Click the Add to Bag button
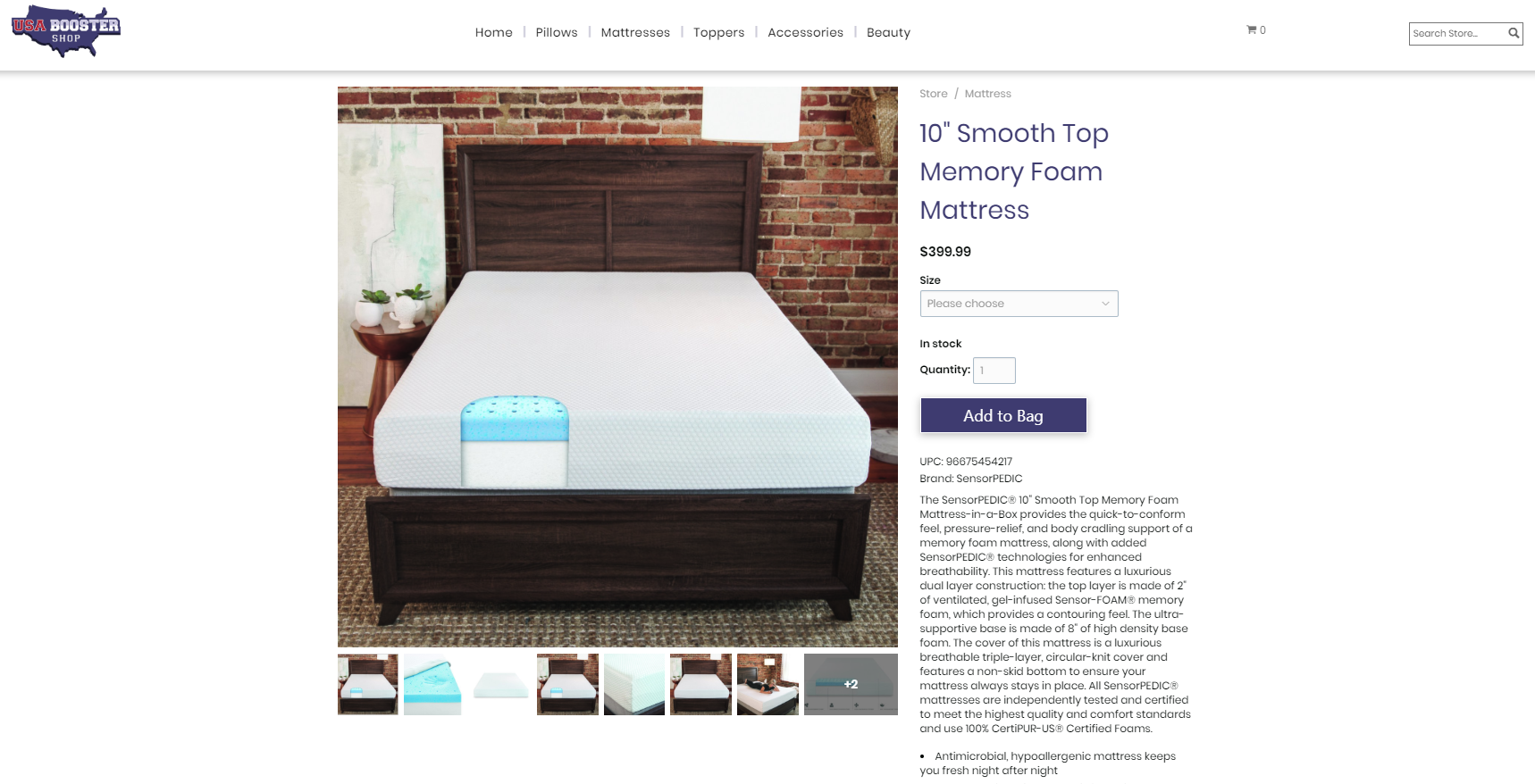This screenshot has height=784, width=1535. pyautogui.click(x=1003, y=415)
